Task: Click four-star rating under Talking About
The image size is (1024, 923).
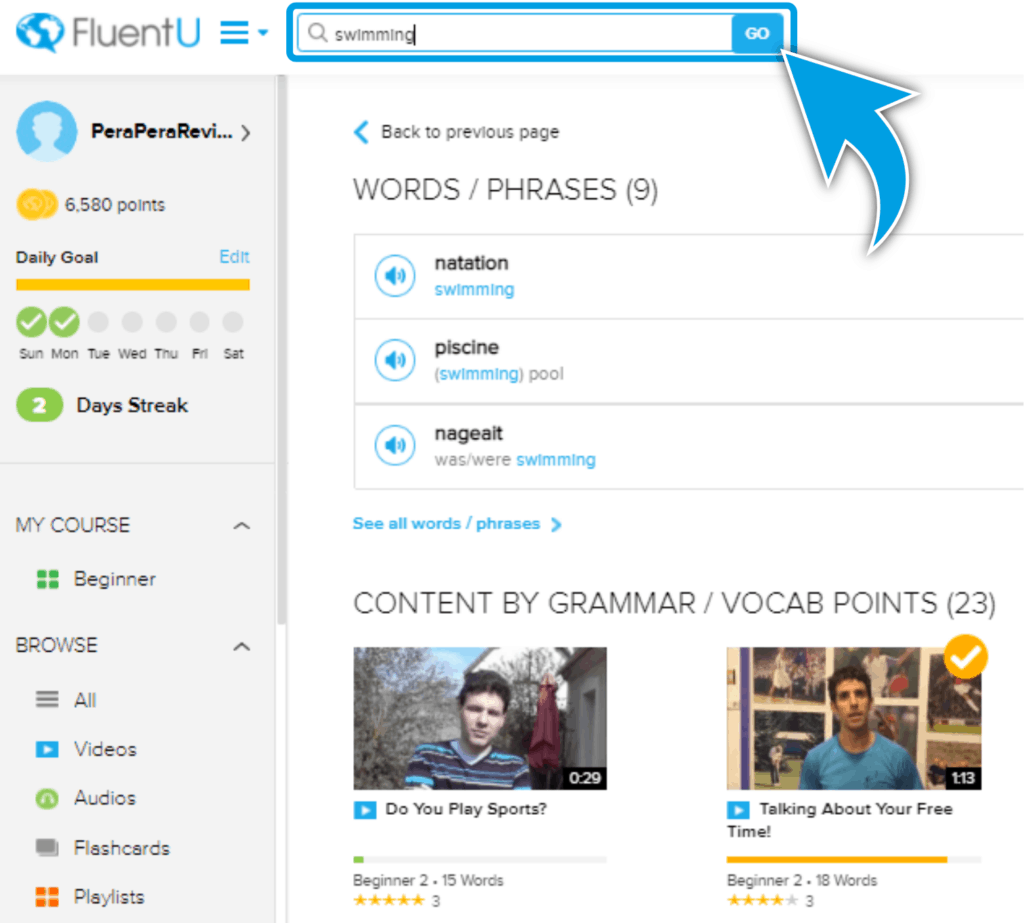Action: 763,901
